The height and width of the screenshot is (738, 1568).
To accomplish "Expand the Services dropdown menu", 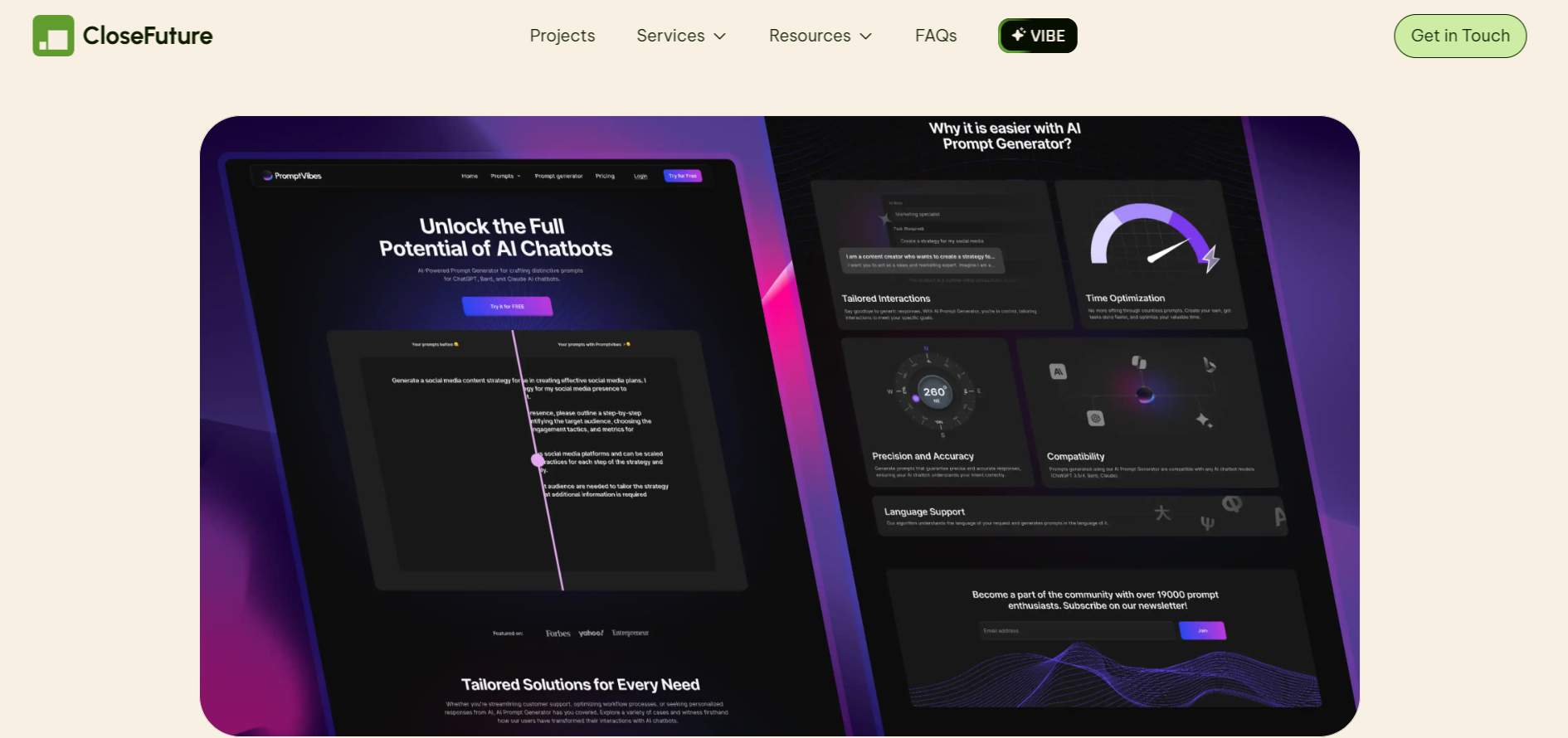I will tap(680, 36).
